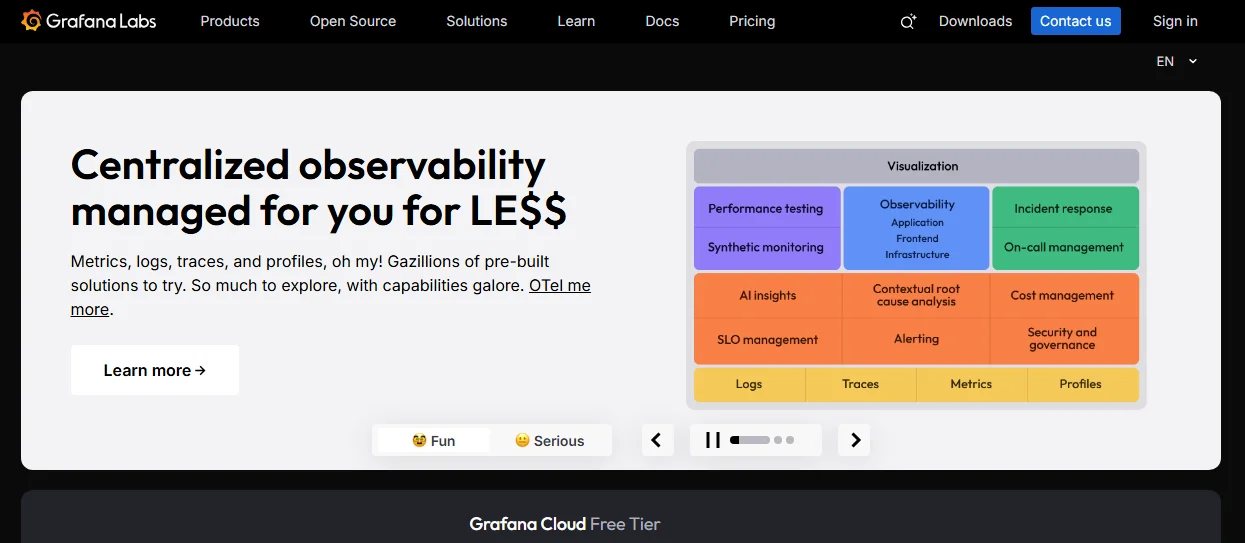The width and height of the screenshot is (1245, 543).
Task: Click the Profiles block
Action: (x=1081, y=384)
